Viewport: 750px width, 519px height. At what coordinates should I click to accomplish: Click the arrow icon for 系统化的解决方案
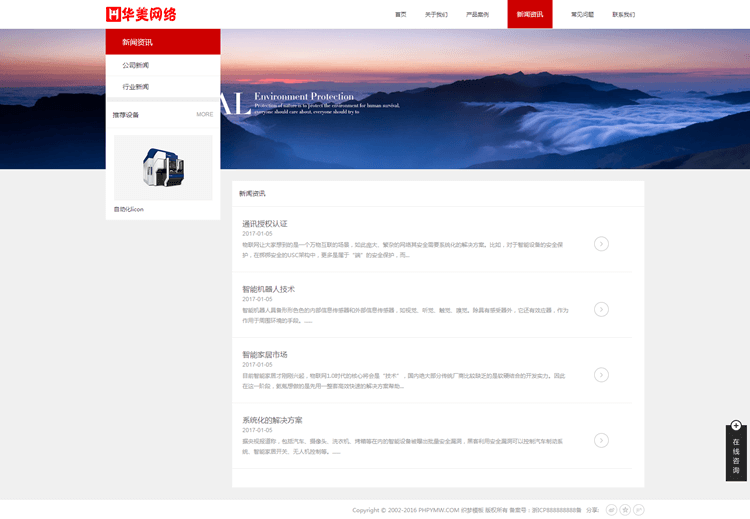(x=601, y=441)
